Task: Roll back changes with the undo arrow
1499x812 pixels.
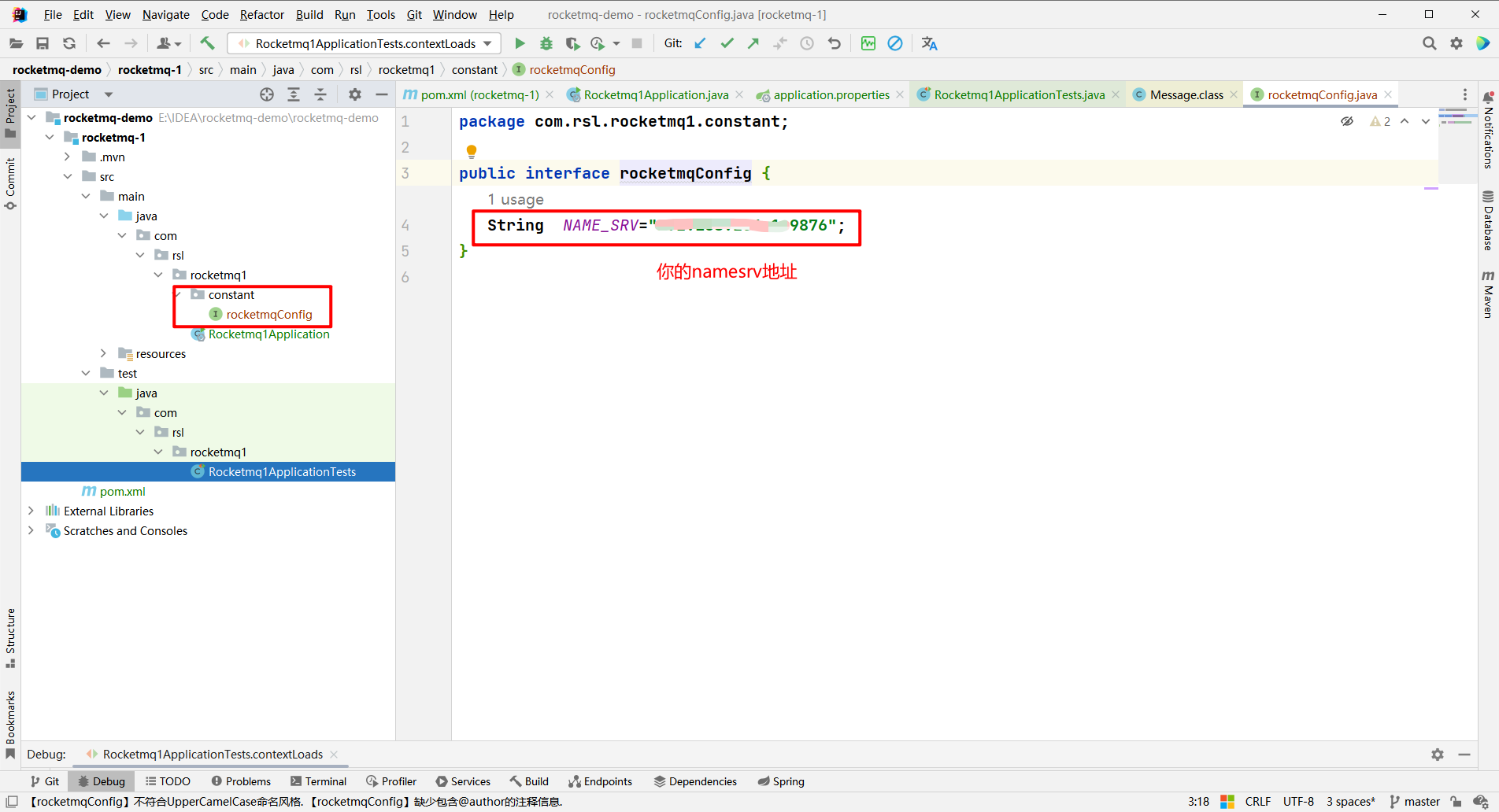Action: pyautogui.click(x=835, y=43)
